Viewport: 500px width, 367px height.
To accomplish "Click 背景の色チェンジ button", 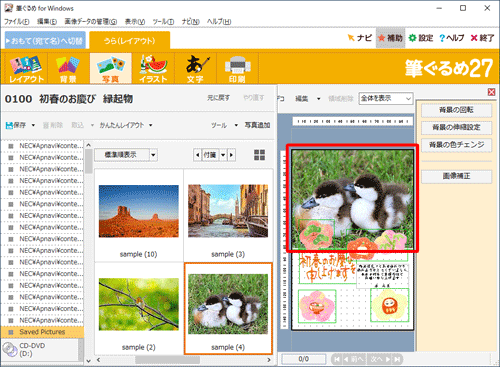I will click(x=456, y=145).
